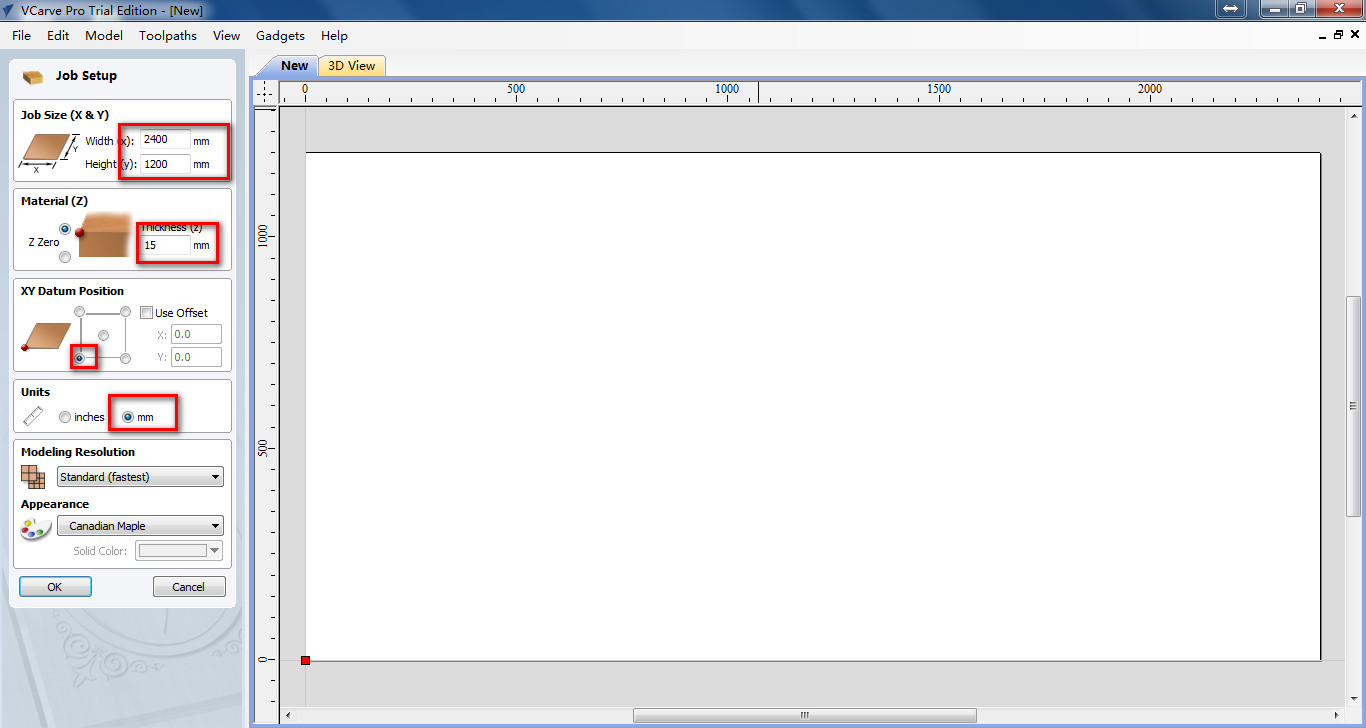Viewport: 1366px width, 728px height.
Task: Click the ruler origin corner icon
Action: (265, 92)
